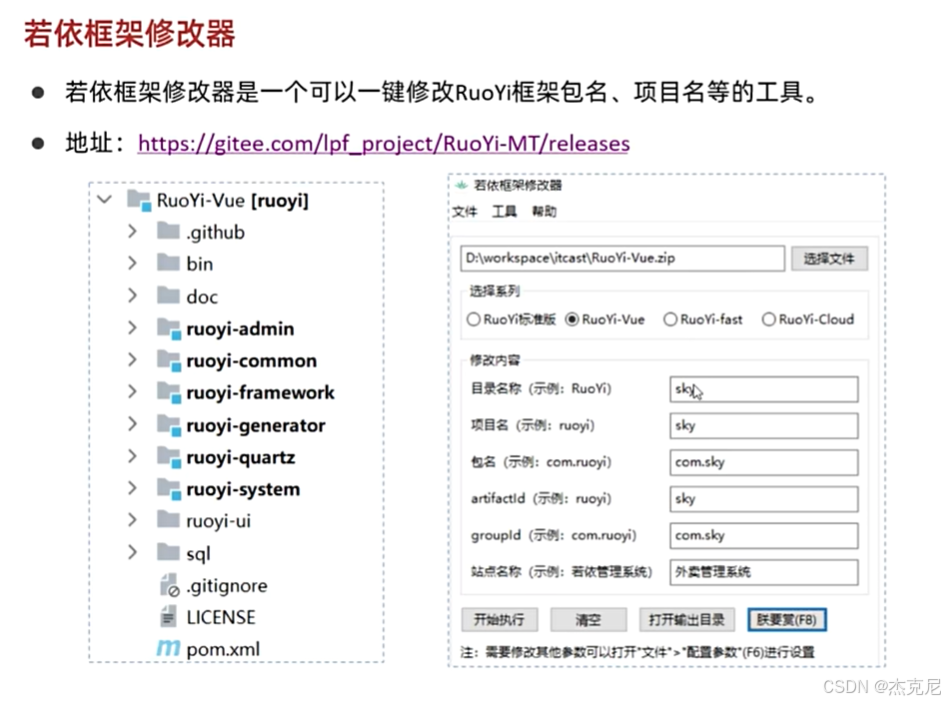Select the RuoYi-Cloud radio button
This screenshot has width=945, height=702.
pos(768,319)
